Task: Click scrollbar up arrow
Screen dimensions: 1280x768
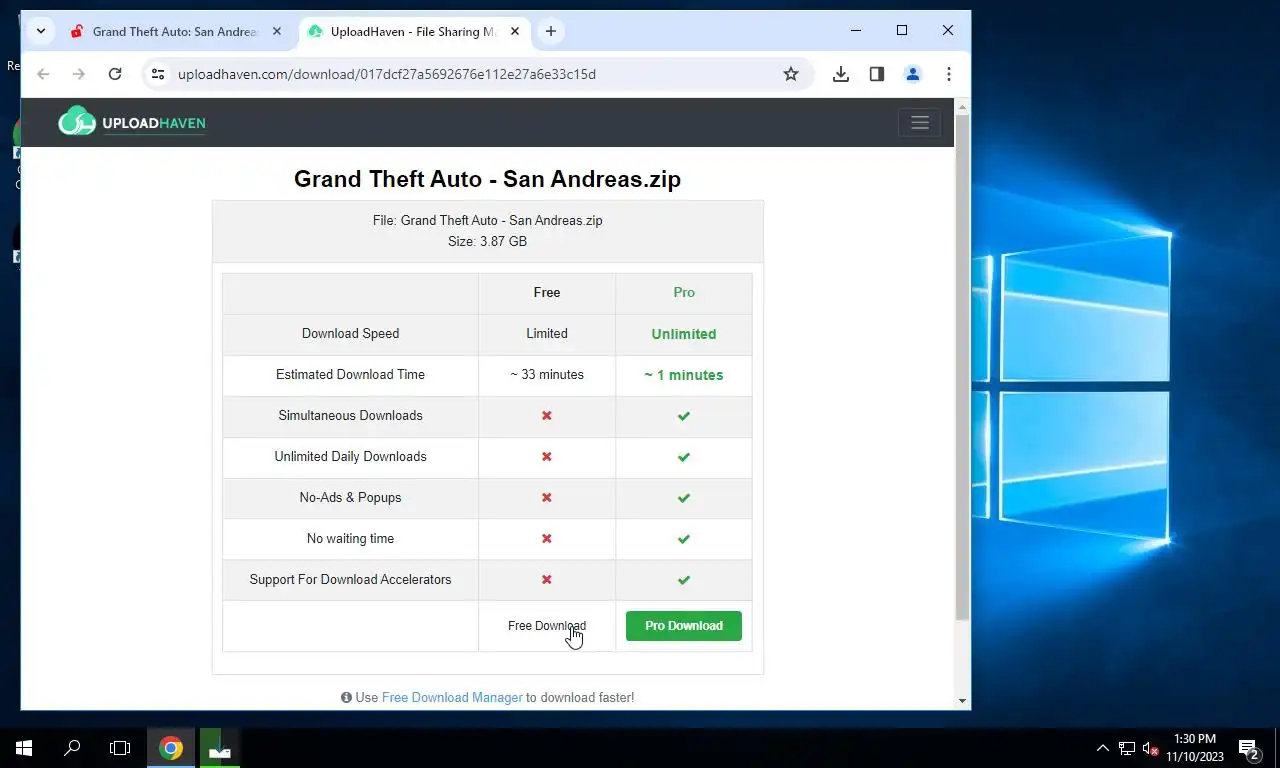Action: (962, 106)
